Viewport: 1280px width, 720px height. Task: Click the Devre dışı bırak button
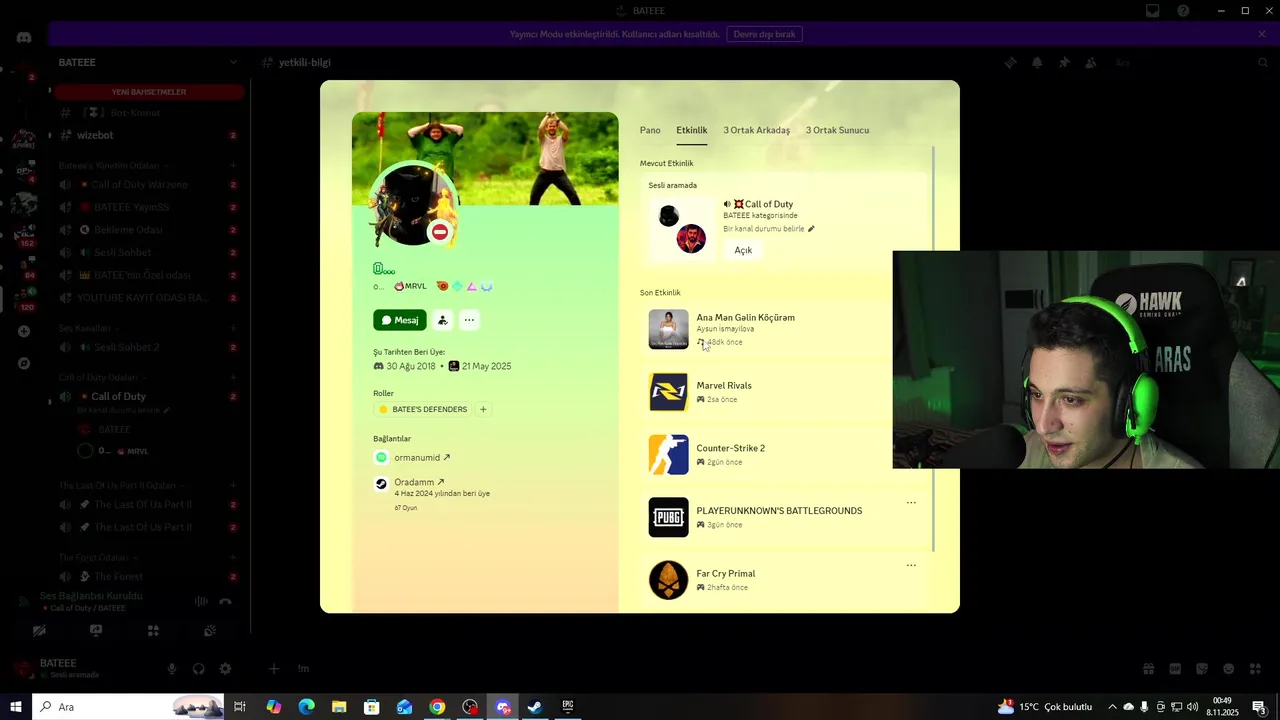tap(764, 34)
